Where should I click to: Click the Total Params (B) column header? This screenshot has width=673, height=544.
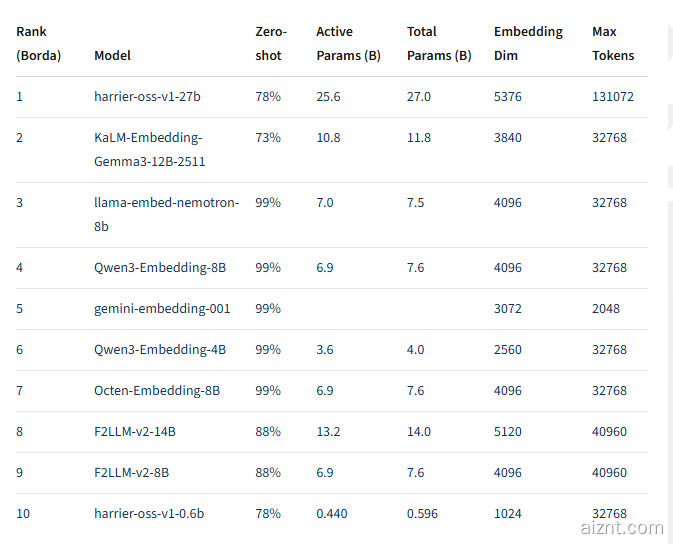(439, 44)
